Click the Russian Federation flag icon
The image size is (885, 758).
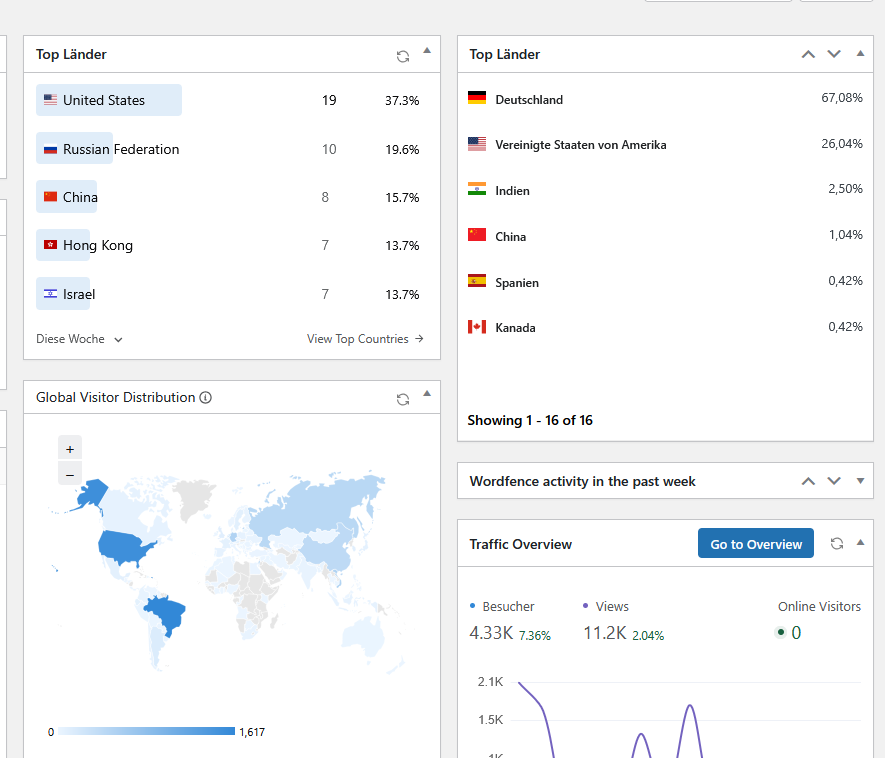[50, 149]
